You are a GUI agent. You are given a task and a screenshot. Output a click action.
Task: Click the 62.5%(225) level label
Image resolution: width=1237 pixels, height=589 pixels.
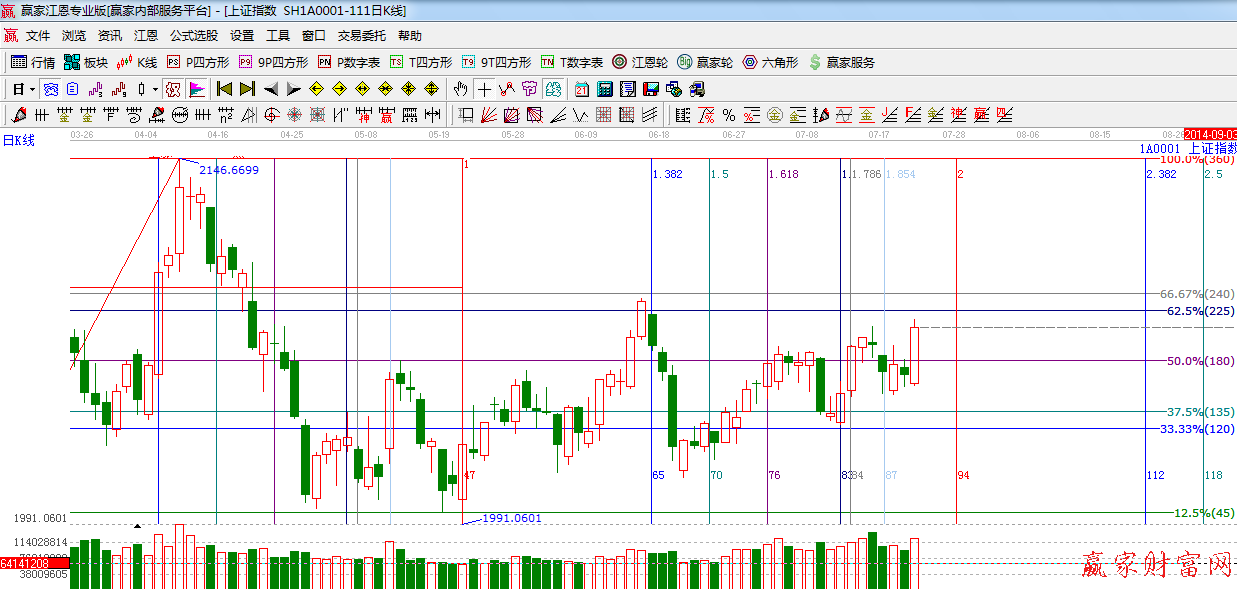pos(1200,311)
